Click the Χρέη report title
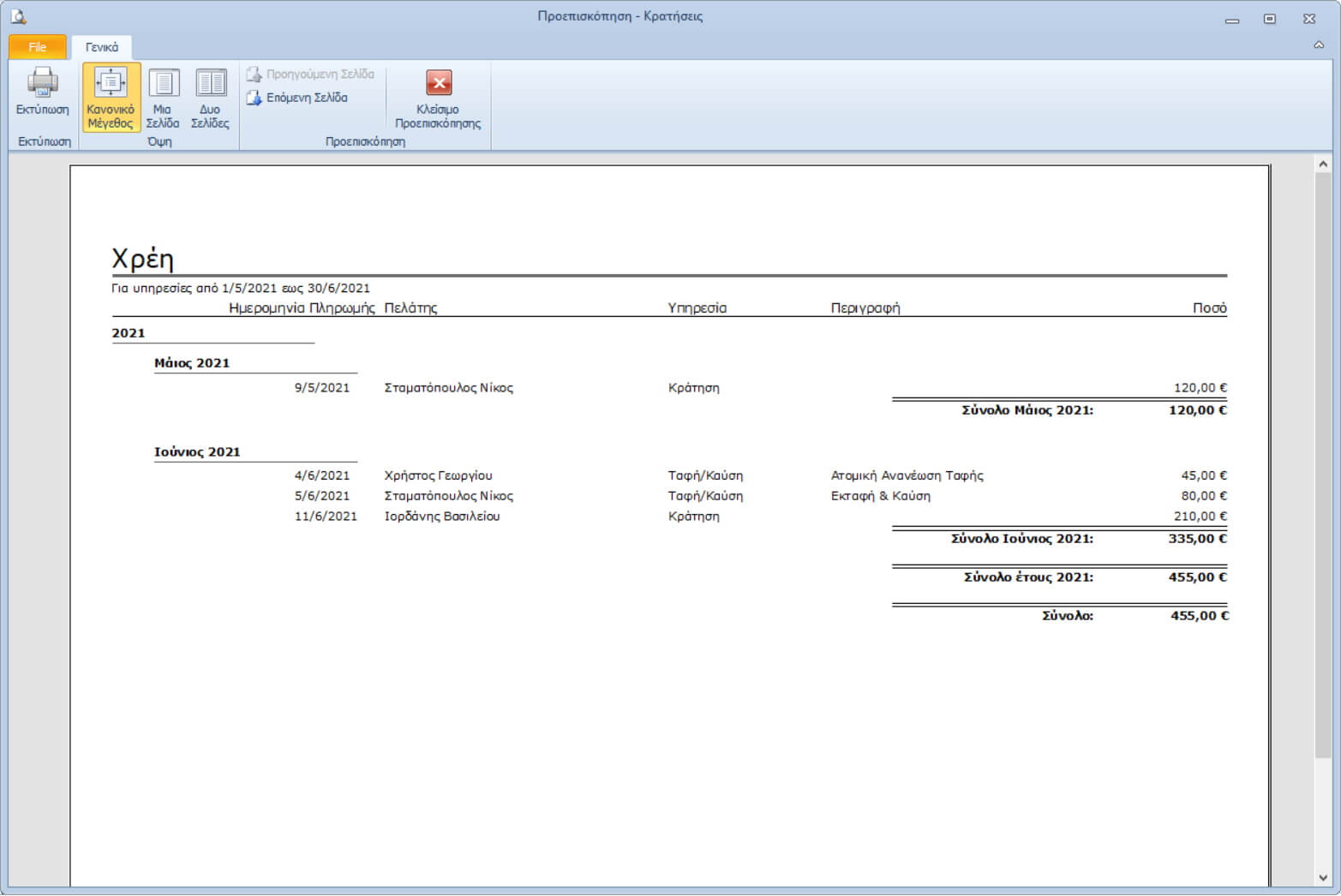 143,259
